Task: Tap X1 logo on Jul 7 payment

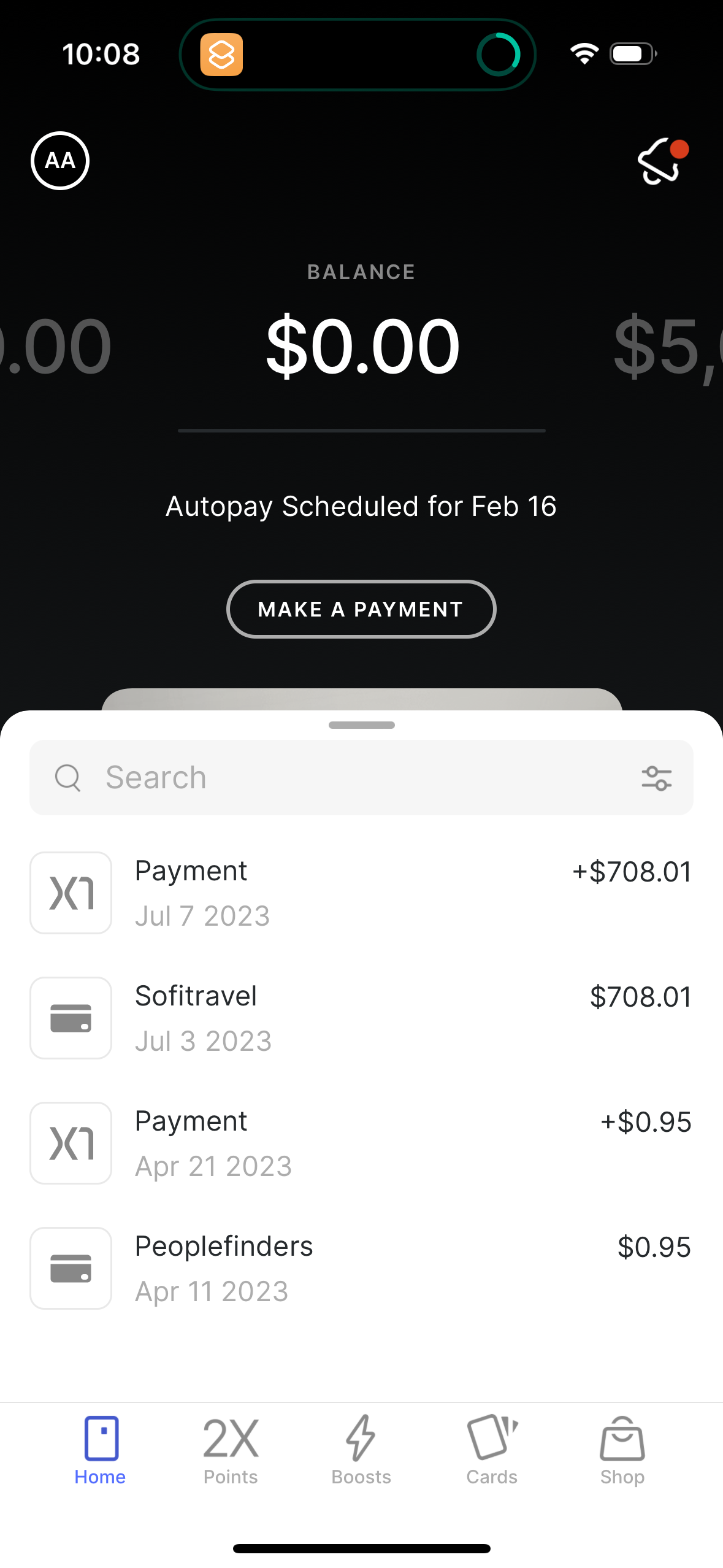Action: coord(71,893)
